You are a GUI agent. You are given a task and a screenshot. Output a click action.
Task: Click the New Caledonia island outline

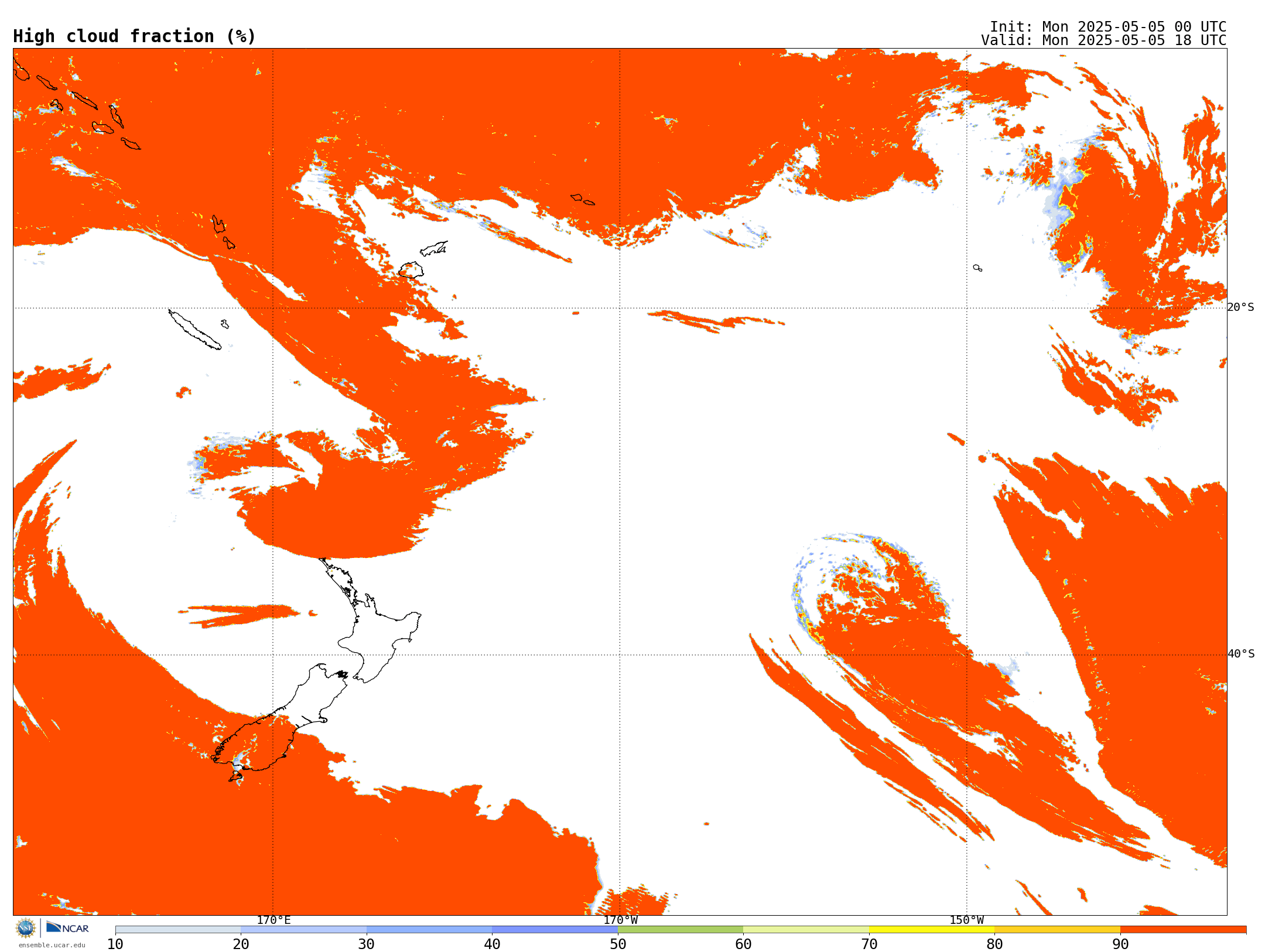pyautogui.click(x=194, y=330)
